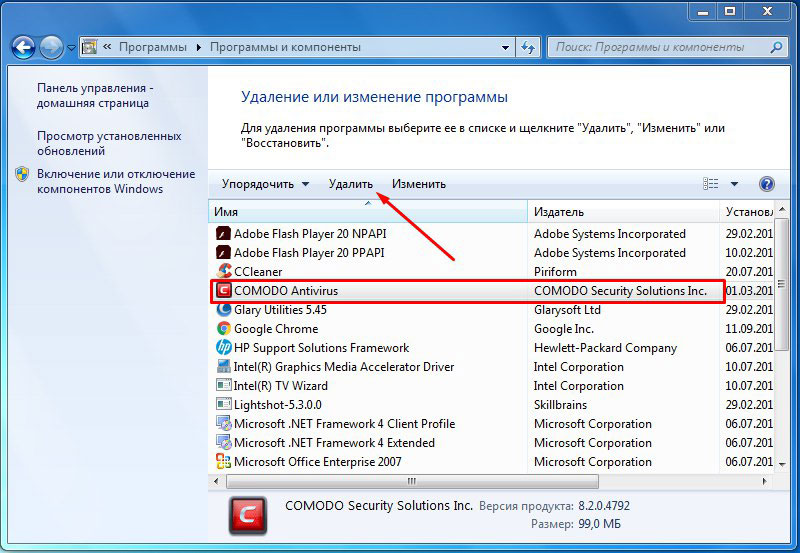Click the CCleaner program icon
Image resolution: width=800 pixels, height=553 pixels.
click(224, 271)
